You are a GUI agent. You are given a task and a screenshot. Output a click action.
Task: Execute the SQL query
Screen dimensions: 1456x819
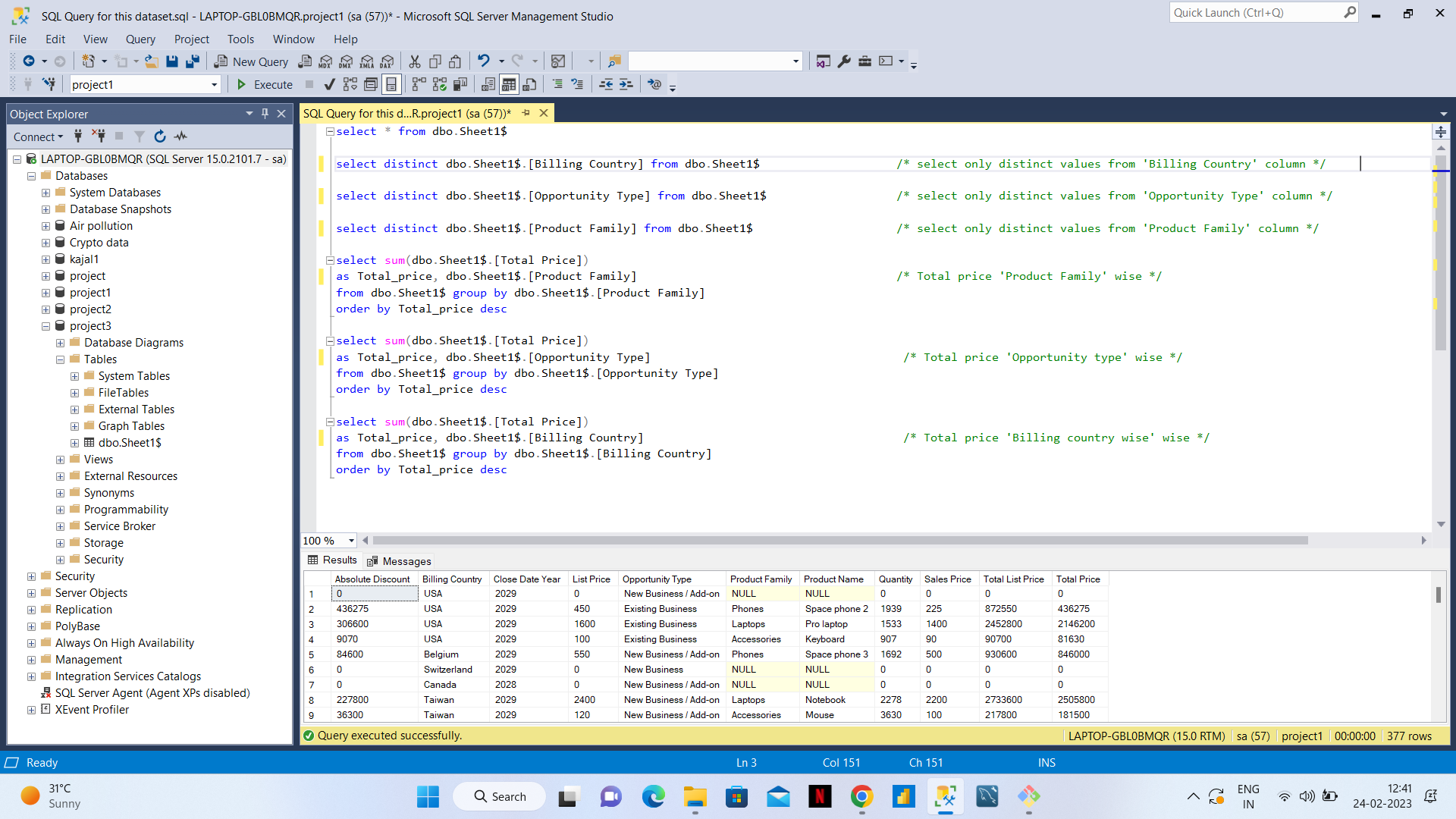click(263, 84)
